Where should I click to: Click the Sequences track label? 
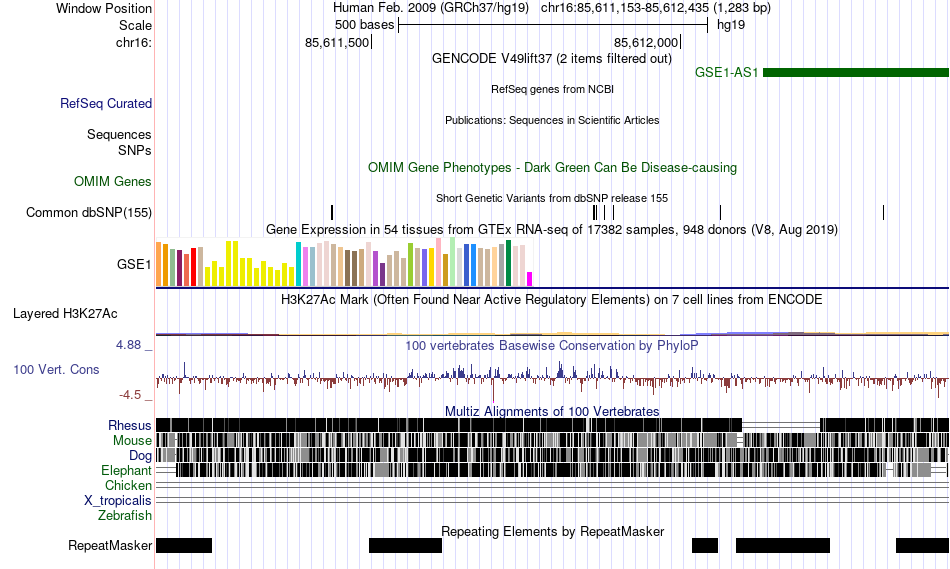tap(119, 135)
